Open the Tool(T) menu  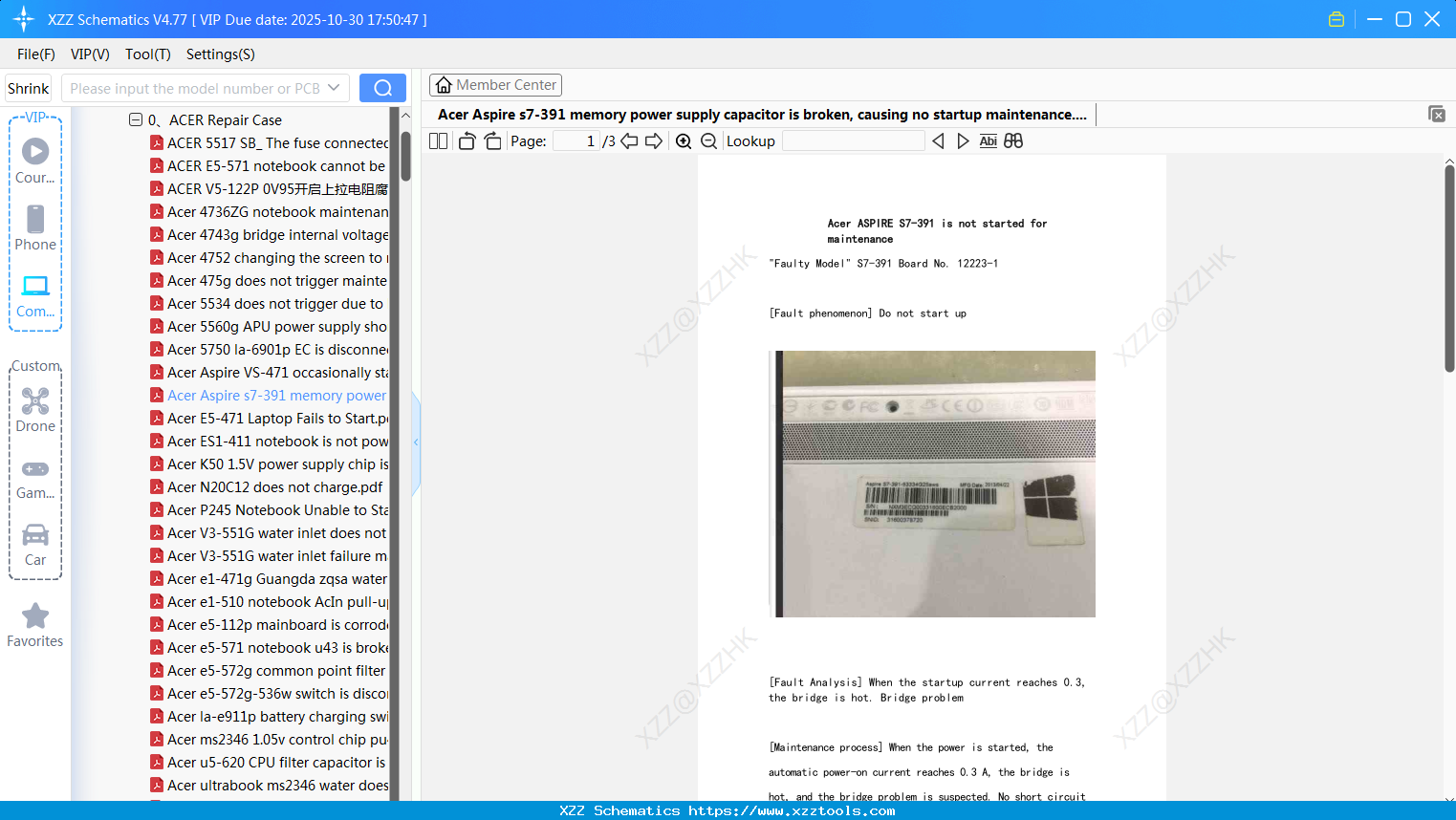click(x=148, y=54)
